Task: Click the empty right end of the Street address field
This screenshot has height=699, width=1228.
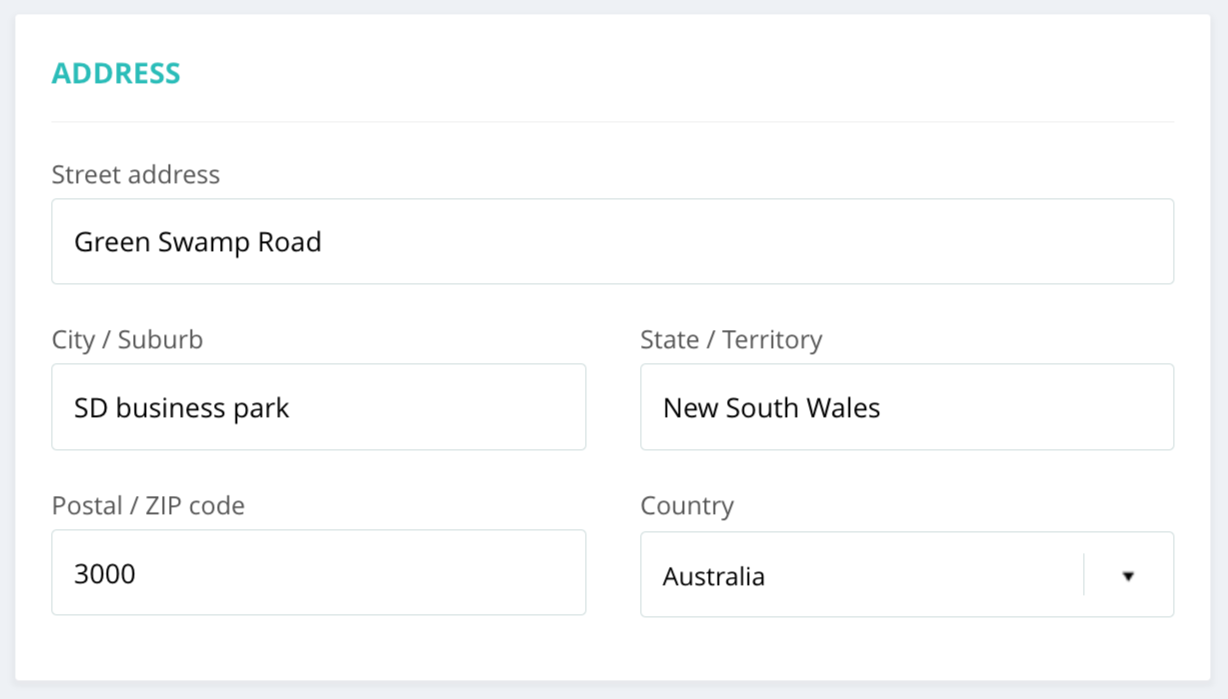Action: [1100, 242]
